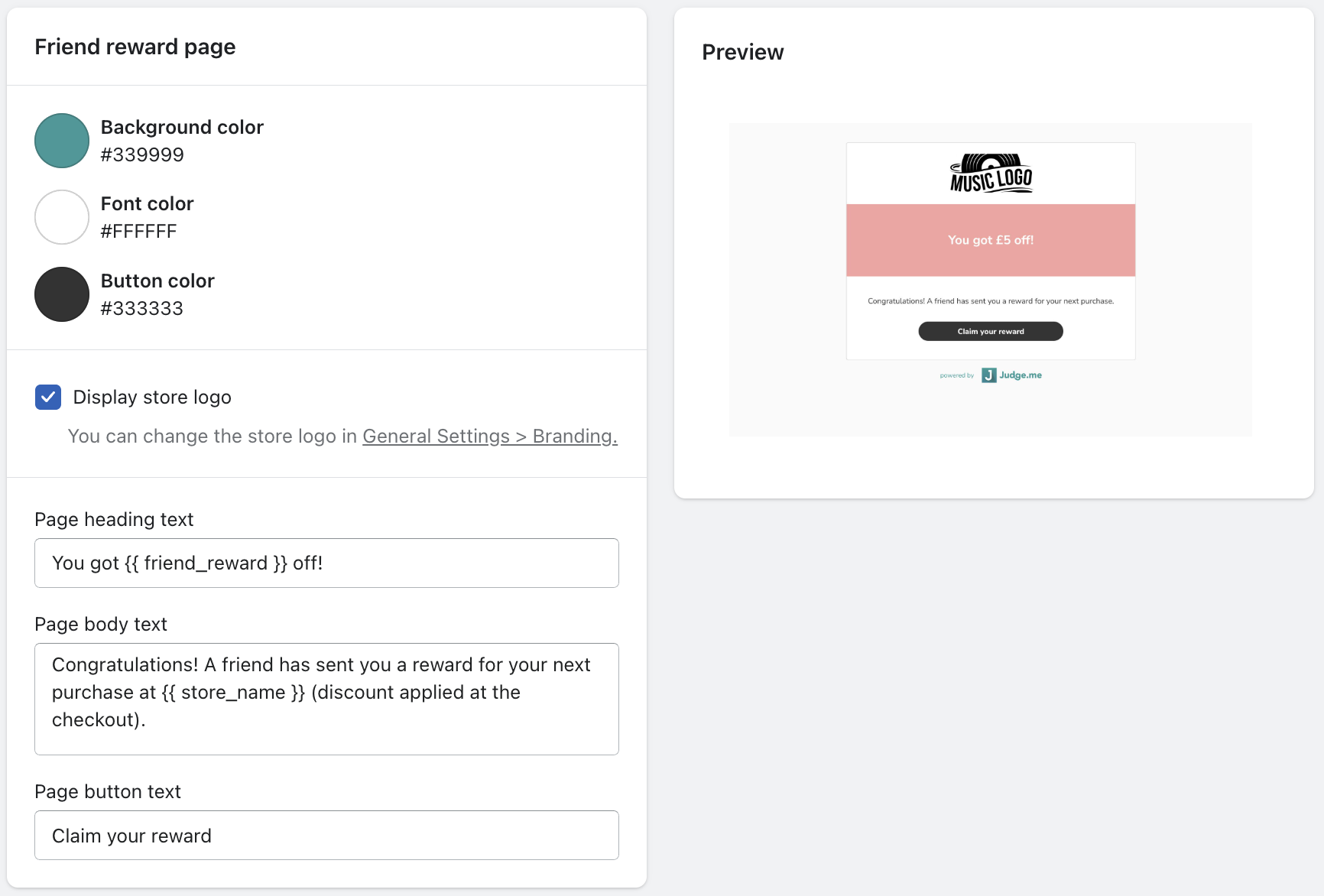Click the white Font color swatch
The height and width of the screenshot is (896, 1324).
click(62, 217)
